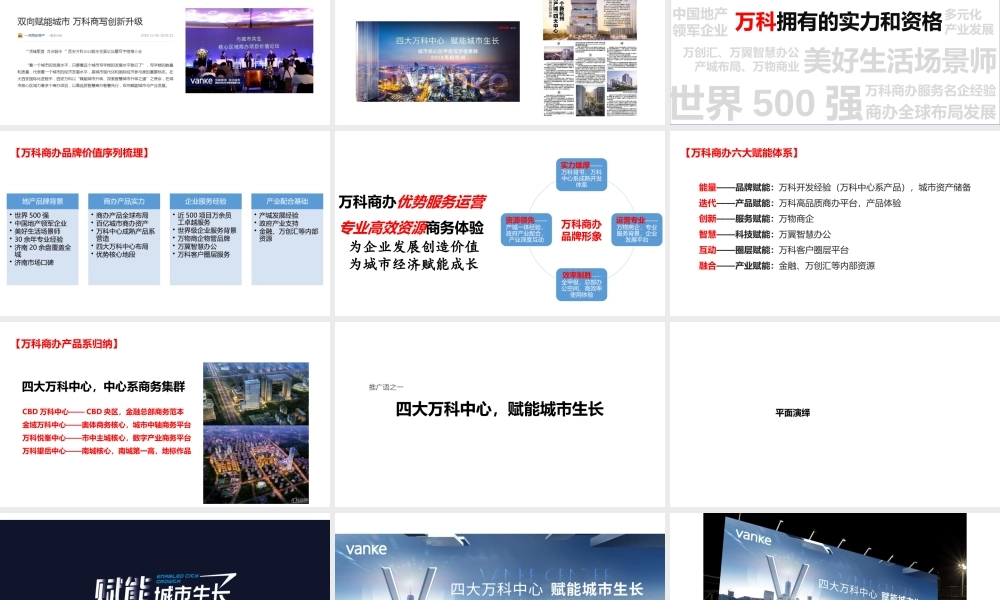The width and height of the screenshot is (1000, 600).
Task: Click the aerial daytime building render image
Action: (256, 394)
